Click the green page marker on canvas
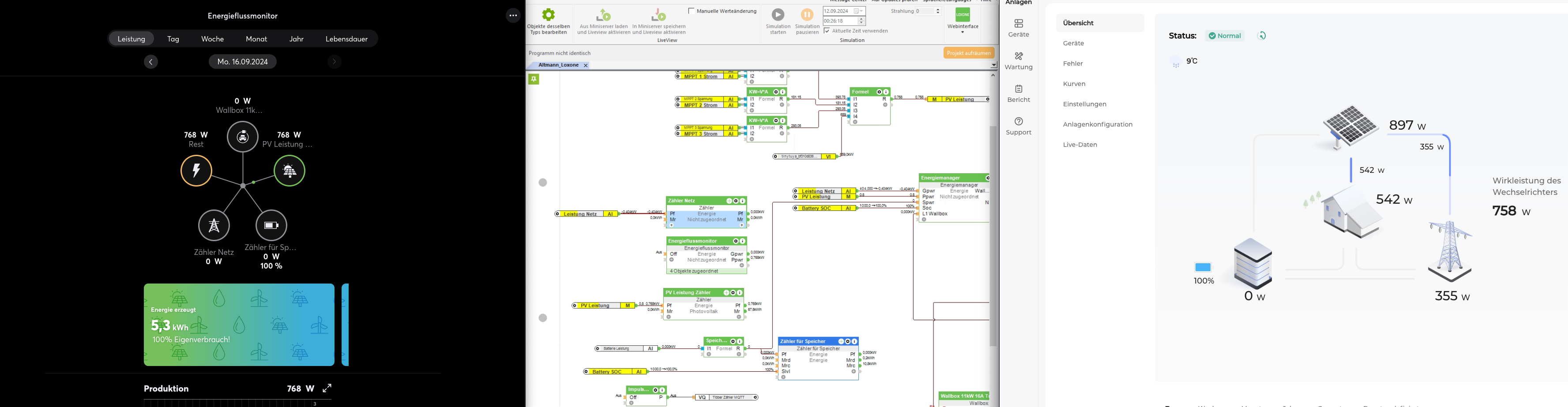This screenshot has height=407, width=1568. 534,80
